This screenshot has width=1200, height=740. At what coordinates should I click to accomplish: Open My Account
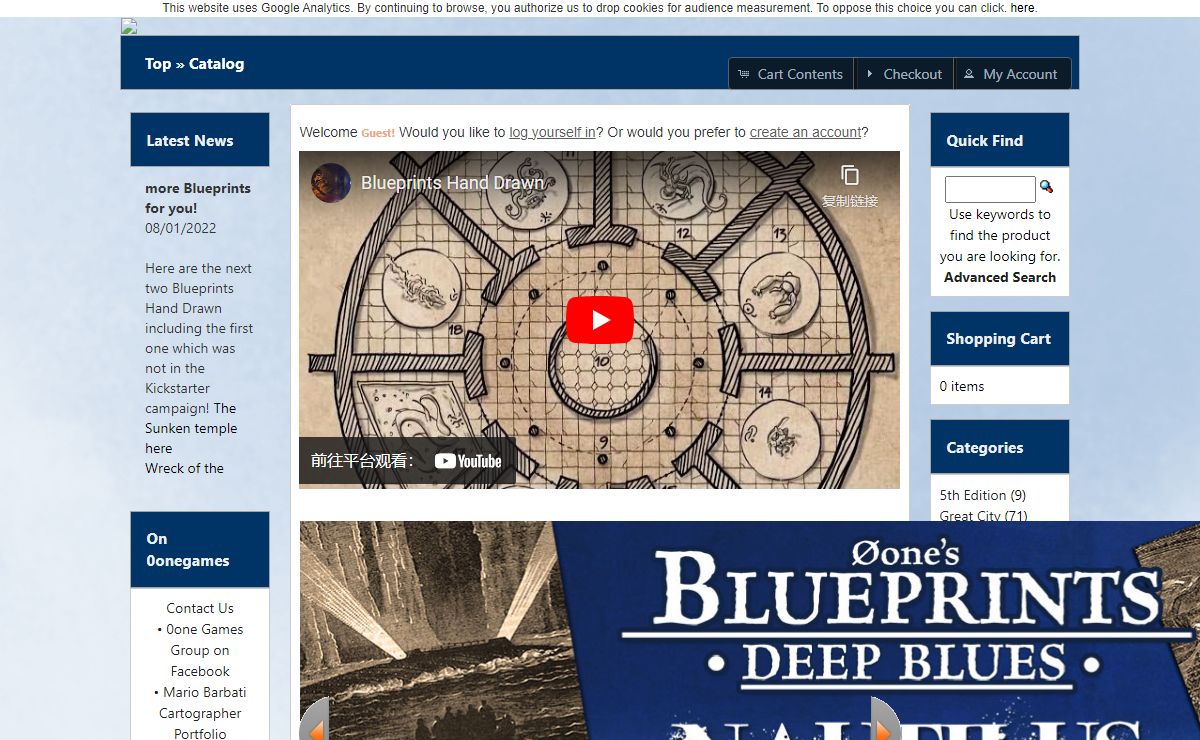tap(1012, 74)
